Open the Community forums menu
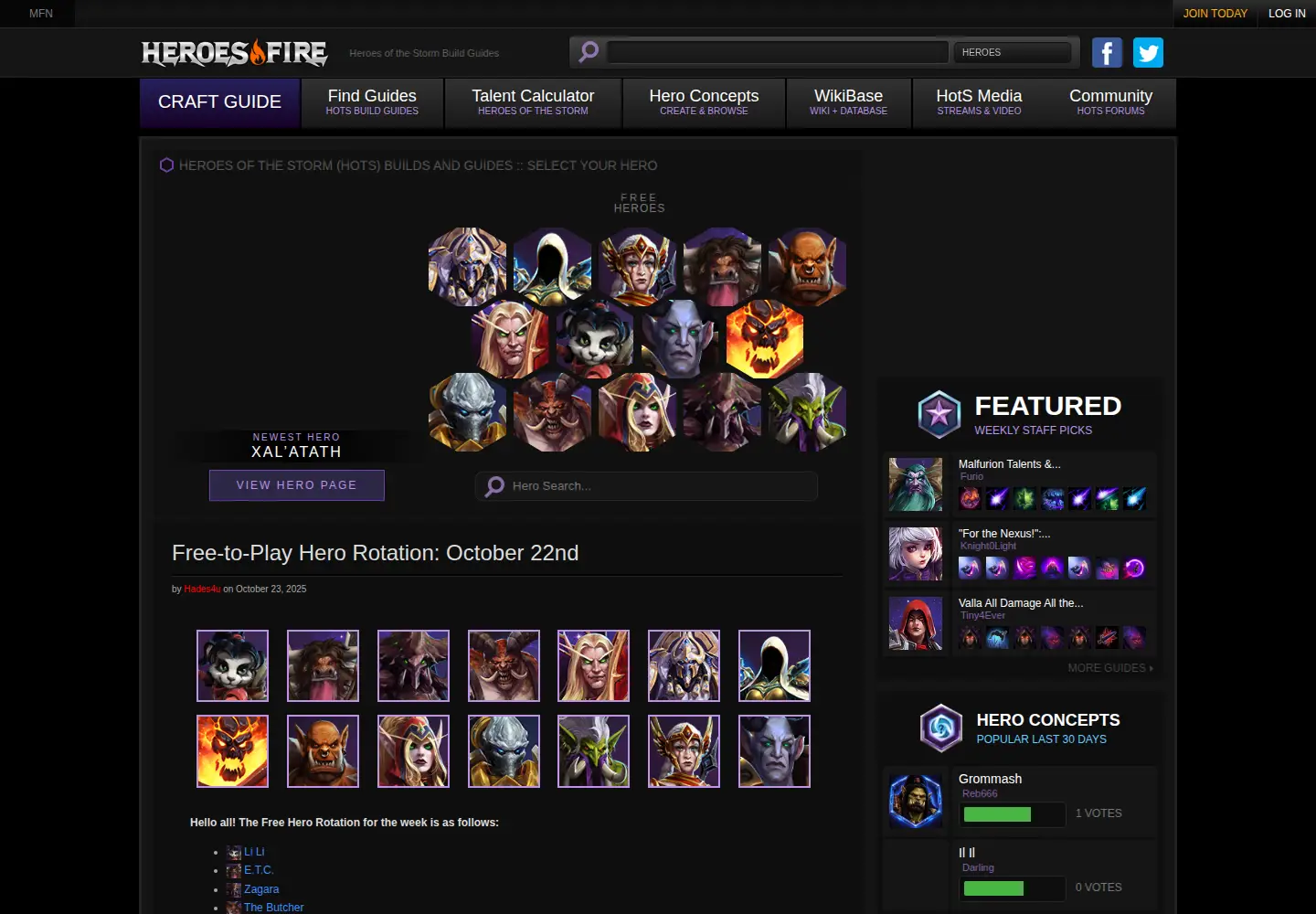Screen dimensions: 1316x914 coord(1110,102)
